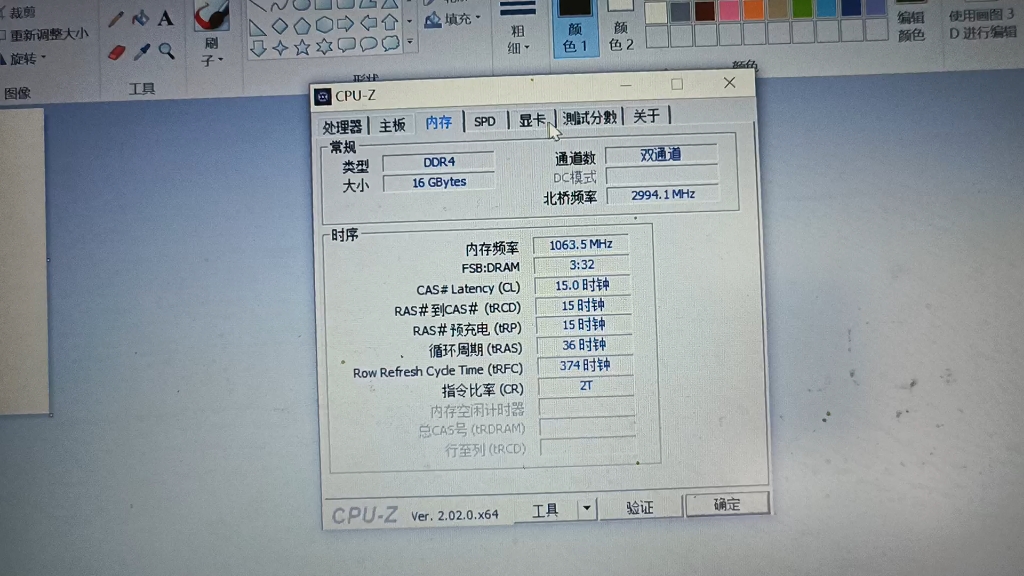Click shapes gallery next-row arrow
Screen dimensions: 1024x576
409,21
